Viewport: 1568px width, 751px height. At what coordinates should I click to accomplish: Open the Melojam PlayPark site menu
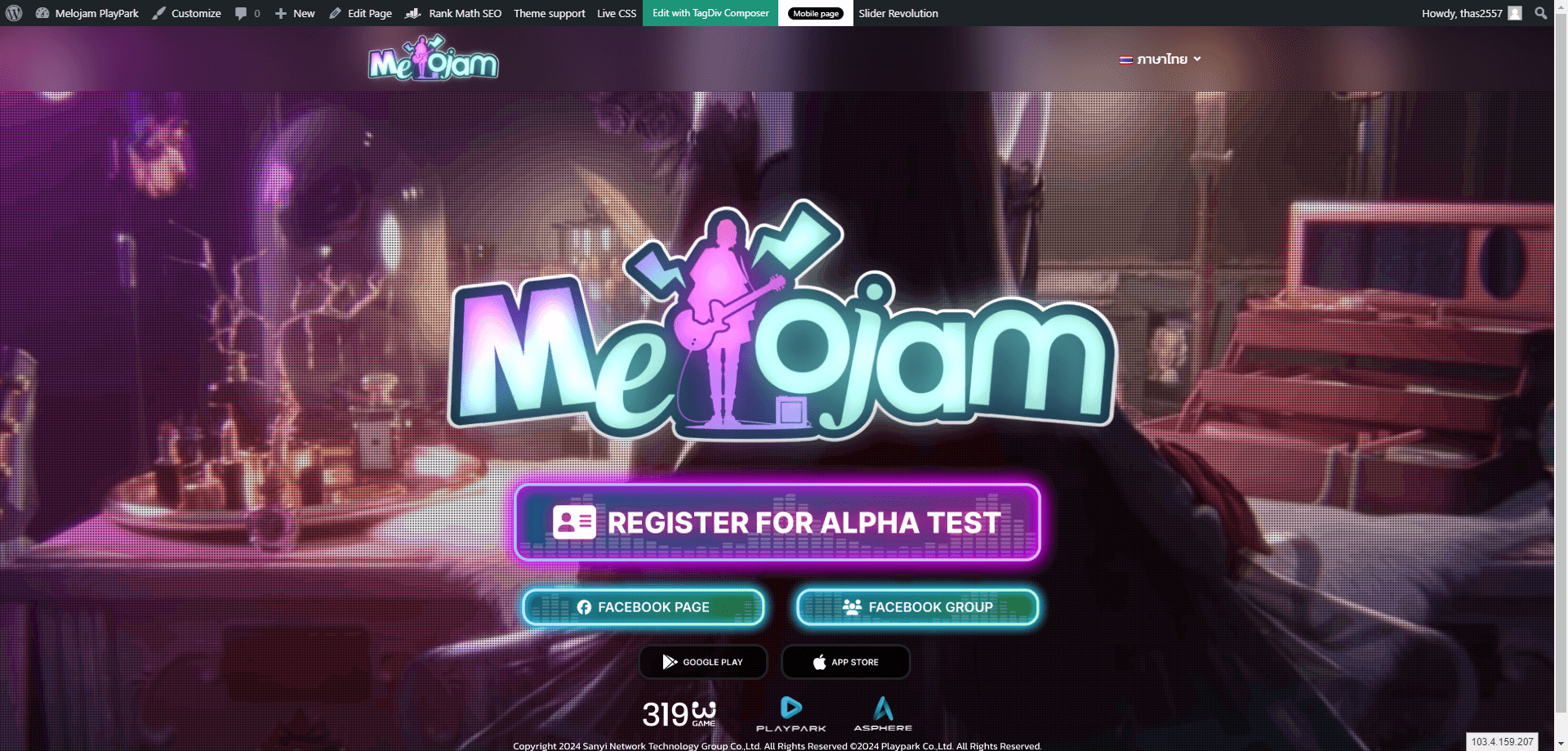click(87, 13)
